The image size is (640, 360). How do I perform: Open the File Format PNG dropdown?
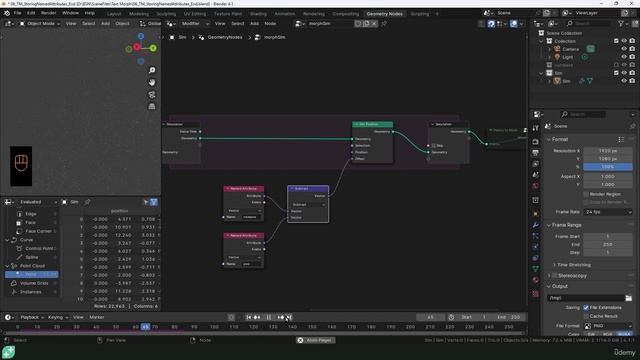(608, 326)
